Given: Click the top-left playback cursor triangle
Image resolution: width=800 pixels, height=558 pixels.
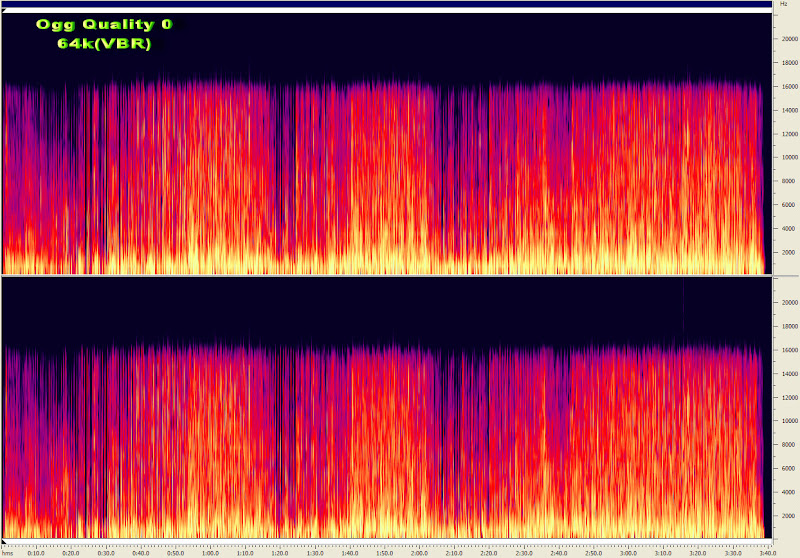Looking at the screenshot, I should [x=5, y=10].
